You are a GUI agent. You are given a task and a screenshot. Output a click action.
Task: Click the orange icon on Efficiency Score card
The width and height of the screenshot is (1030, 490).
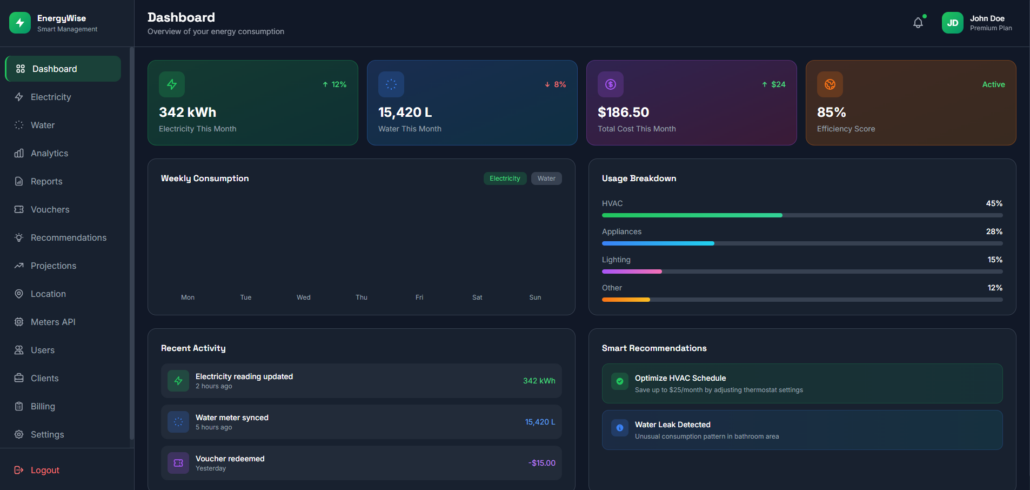coord(830,84)
